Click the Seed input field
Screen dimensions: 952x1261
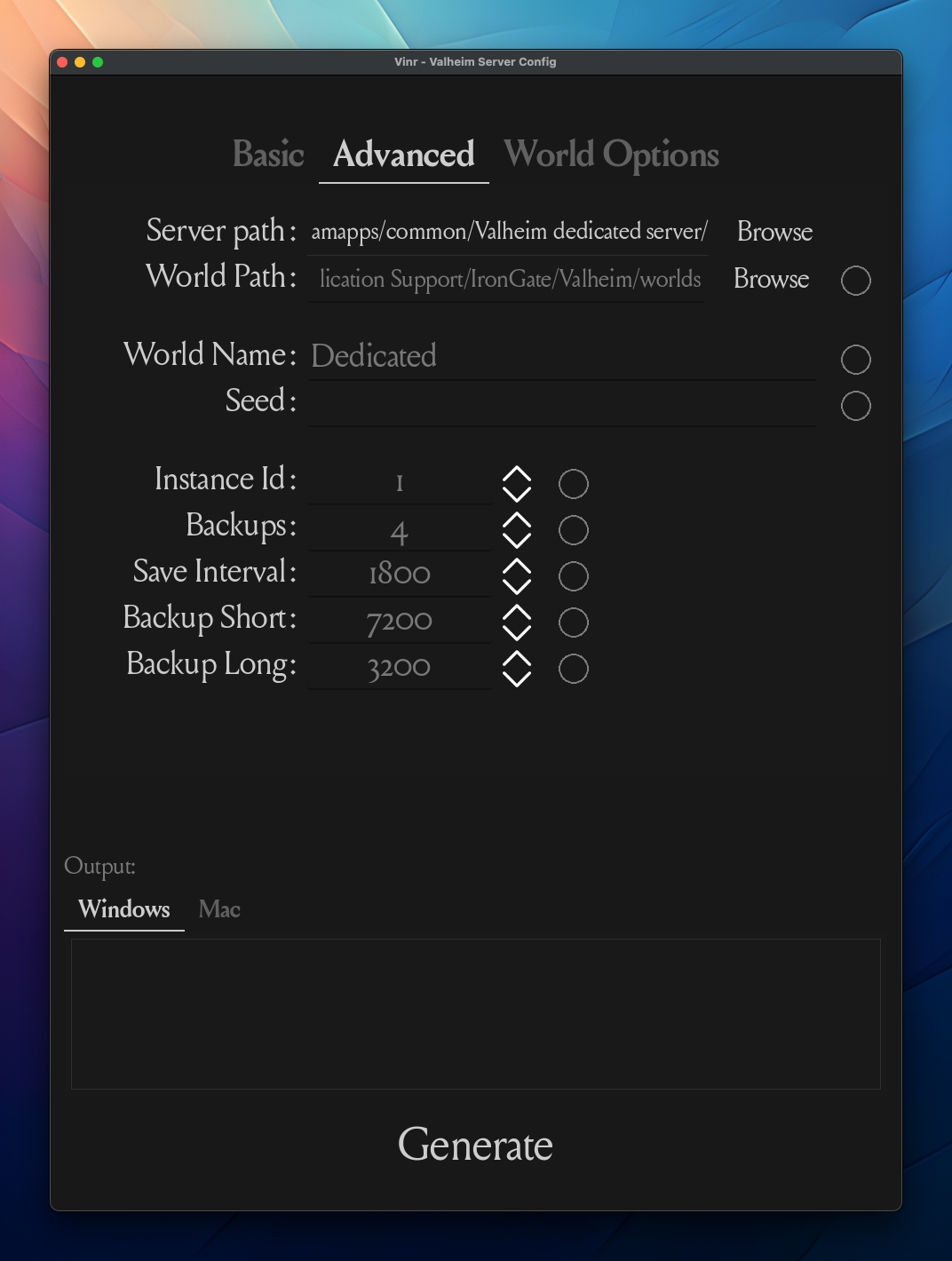pyautogui.click(x=562, y=403)
